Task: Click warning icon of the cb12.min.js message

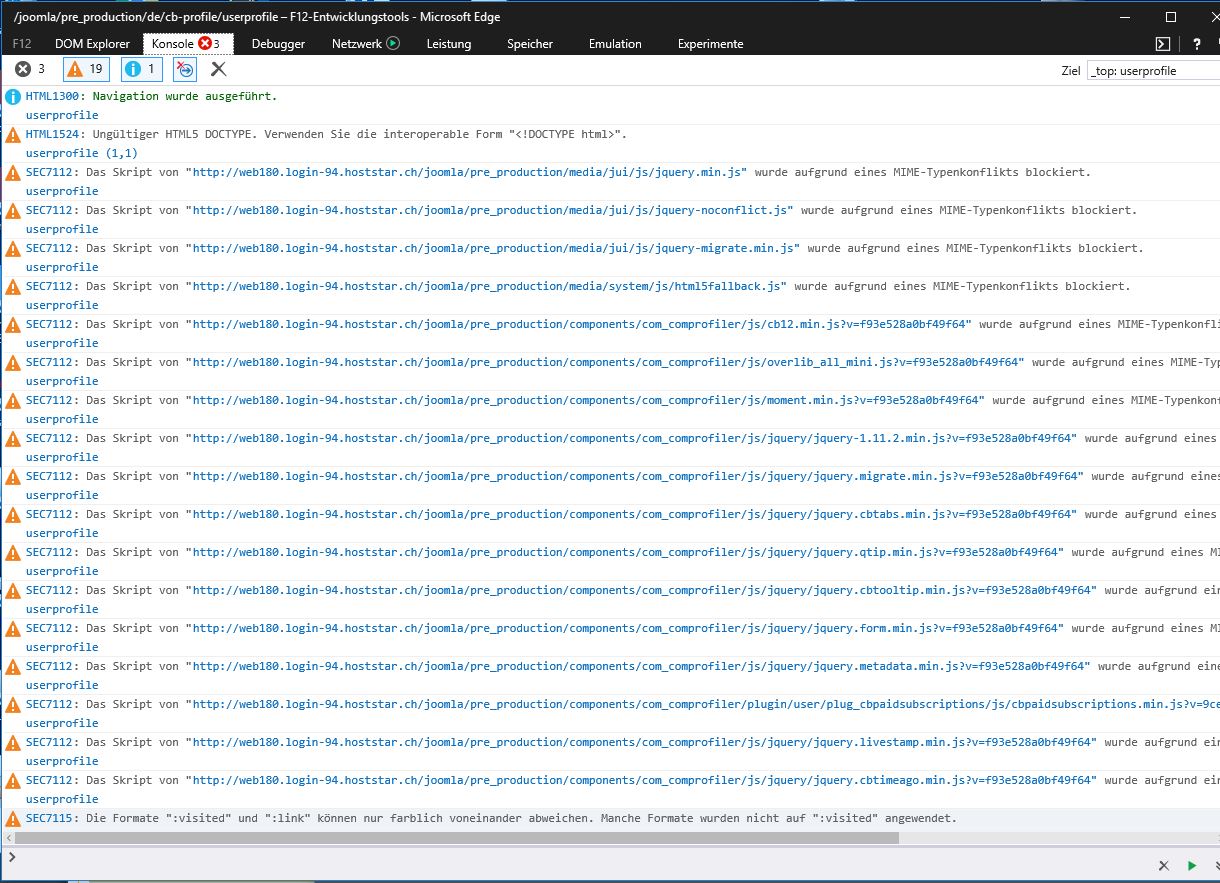Action: tap(13, 325)
